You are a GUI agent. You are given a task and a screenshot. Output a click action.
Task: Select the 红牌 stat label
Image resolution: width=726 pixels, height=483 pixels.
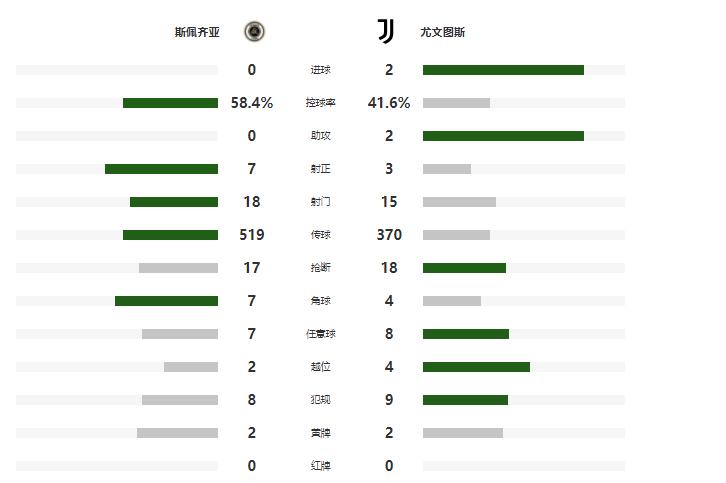(x=320, y=466)
